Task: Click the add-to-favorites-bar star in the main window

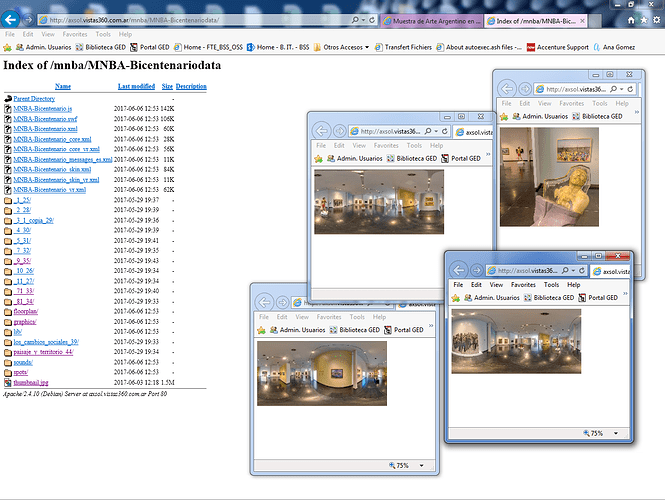Action: [7, 47]
